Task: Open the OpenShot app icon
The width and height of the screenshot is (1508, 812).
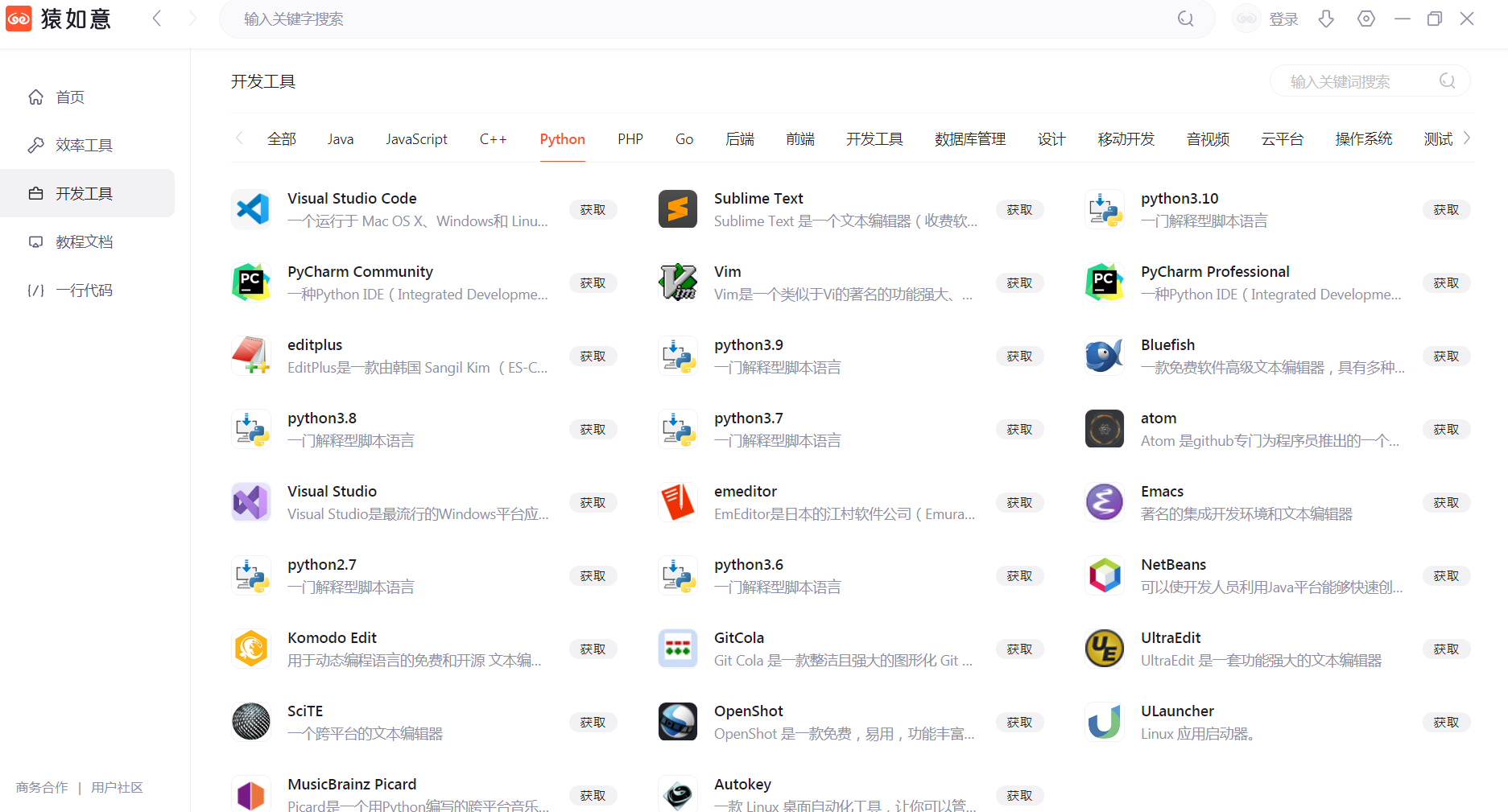Action: tap(678, 722)
